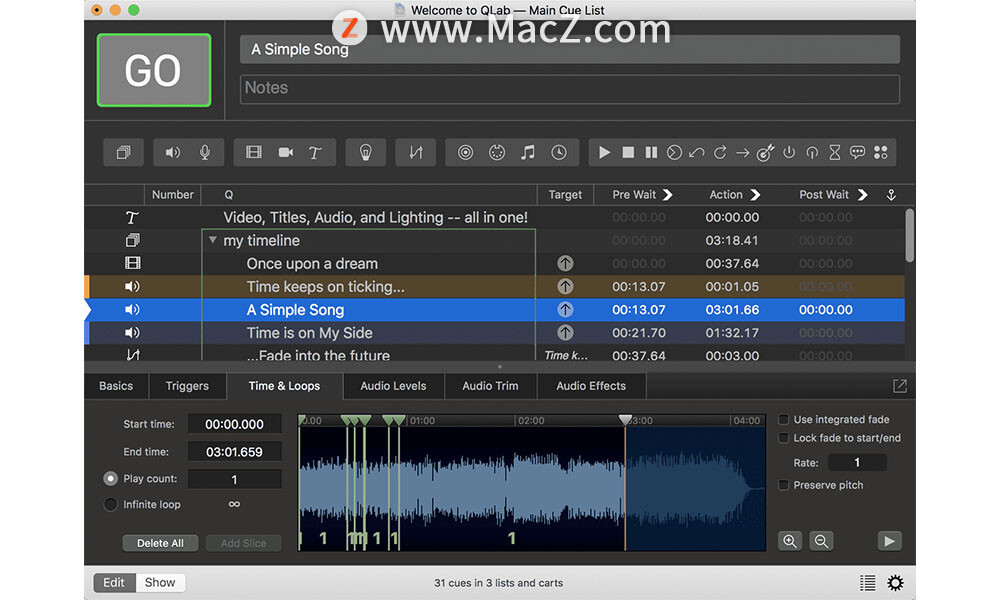Enable Use integrated fade

[x=784, y=420]
